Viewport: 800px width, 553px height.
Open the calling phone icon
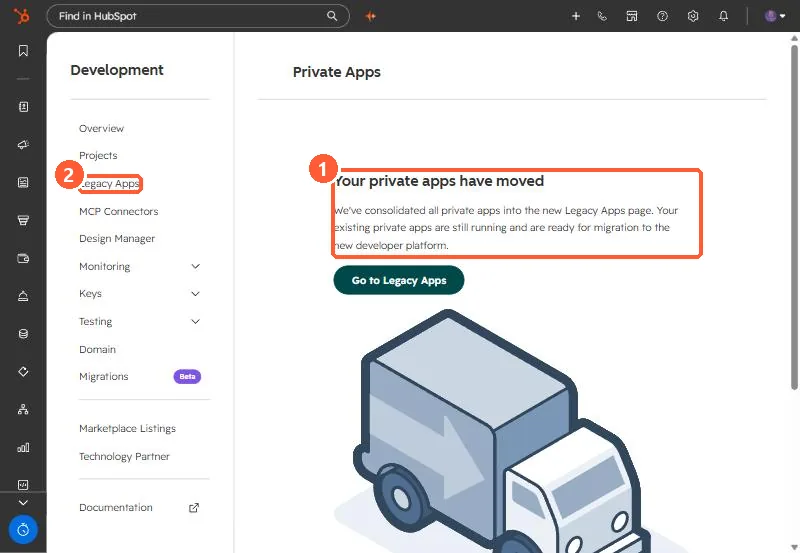[x=602, y=16]
